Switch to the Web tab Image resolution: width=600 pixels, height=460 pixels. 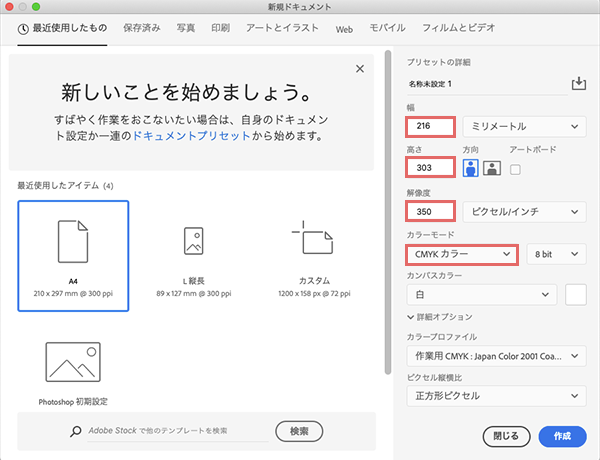pos(344,29)
